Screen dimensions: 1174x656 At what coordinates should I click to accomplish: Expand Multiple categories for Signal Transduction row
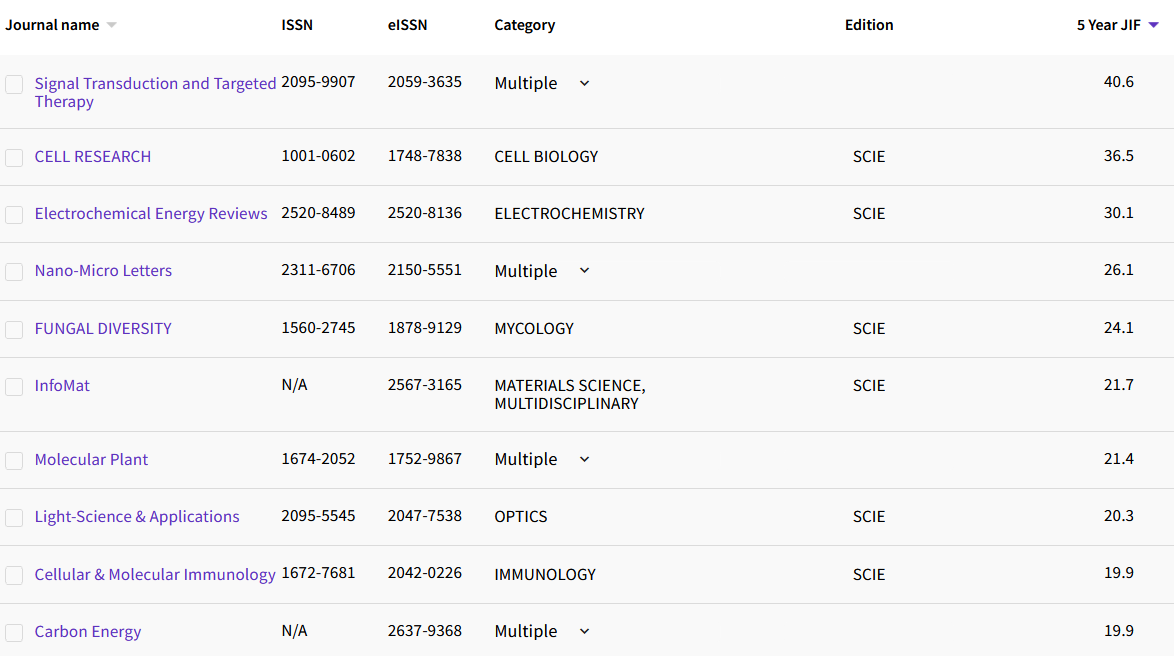[x=584, y=84]
